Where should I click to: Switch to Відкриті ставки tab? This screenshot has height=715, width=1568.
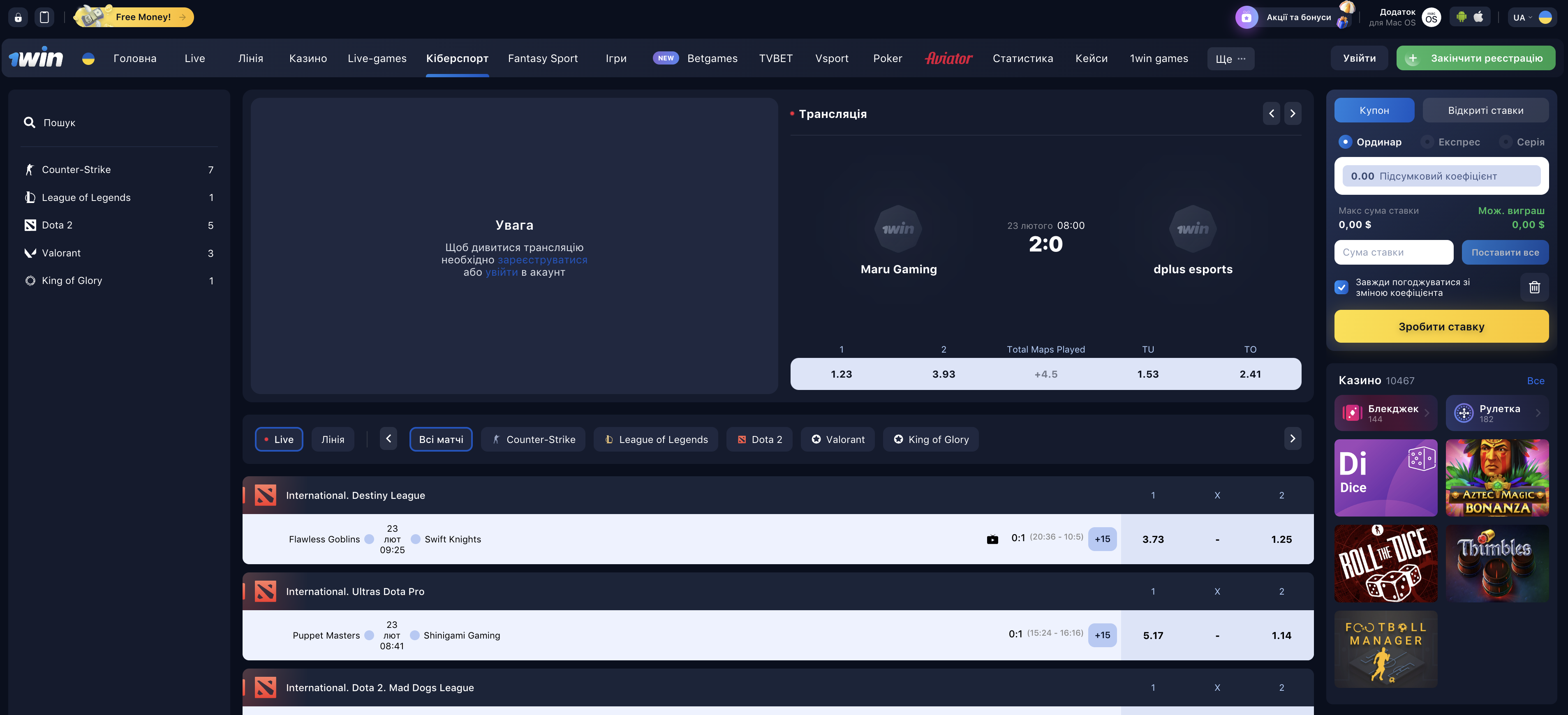pos(1485,110)
